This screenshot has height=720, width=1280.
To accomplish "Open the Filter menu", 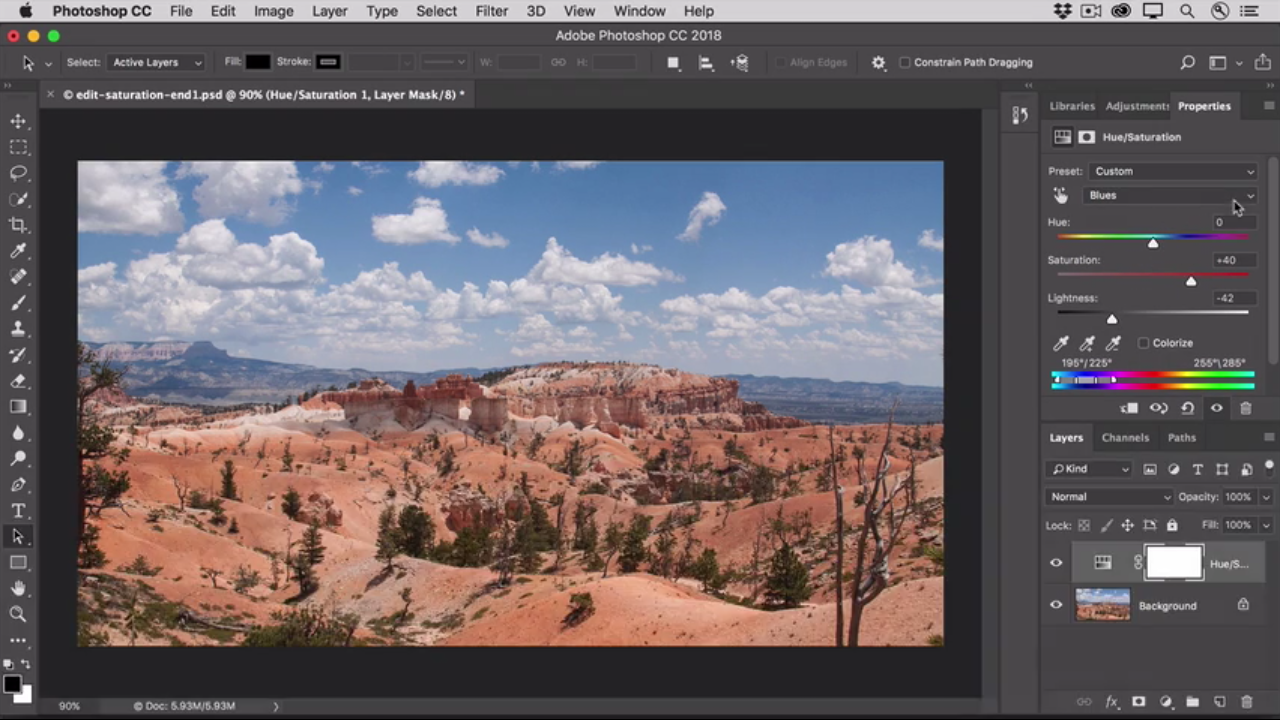I will coord(491,11).
